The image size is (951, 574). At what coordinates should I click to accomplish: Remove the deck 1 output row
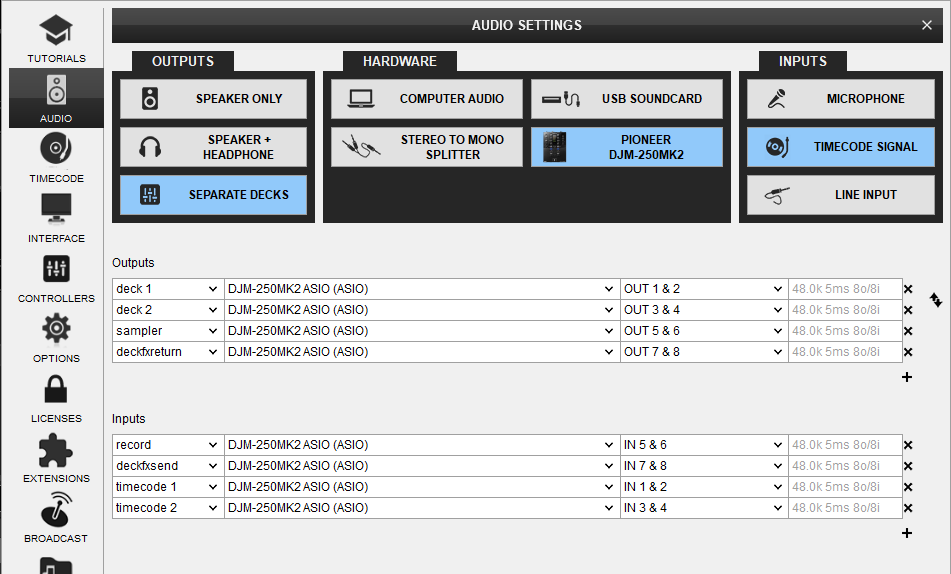908,289
